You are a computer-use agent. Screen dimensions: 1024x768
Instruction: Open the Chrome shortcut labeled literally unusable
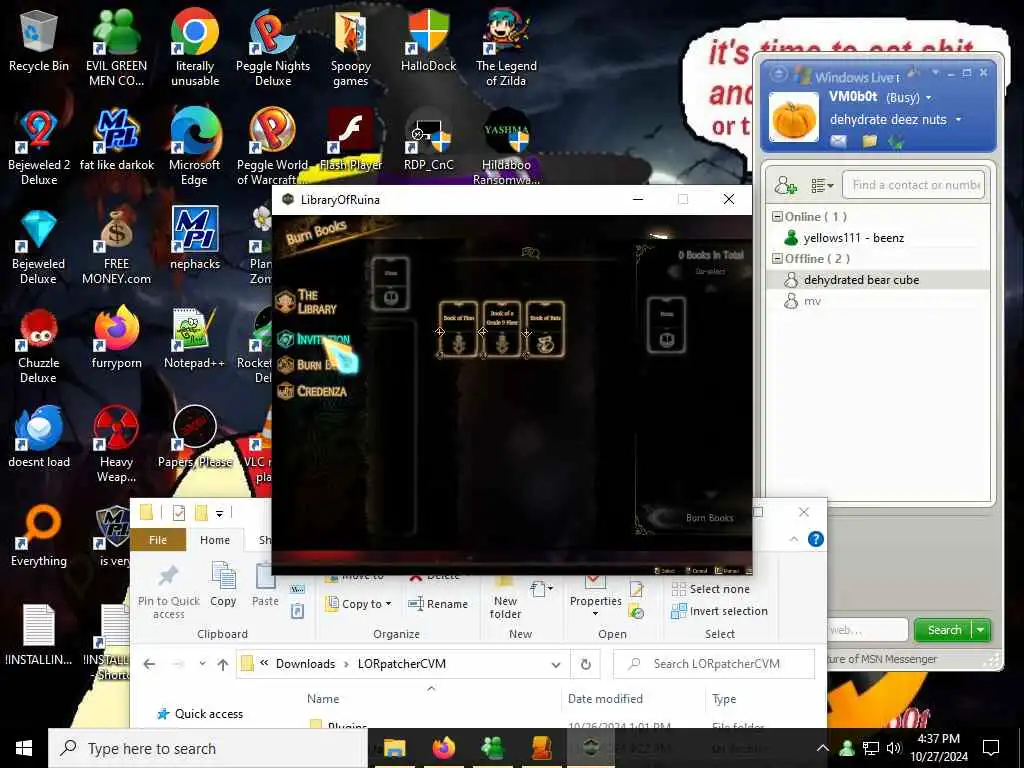tap(195, 48)
